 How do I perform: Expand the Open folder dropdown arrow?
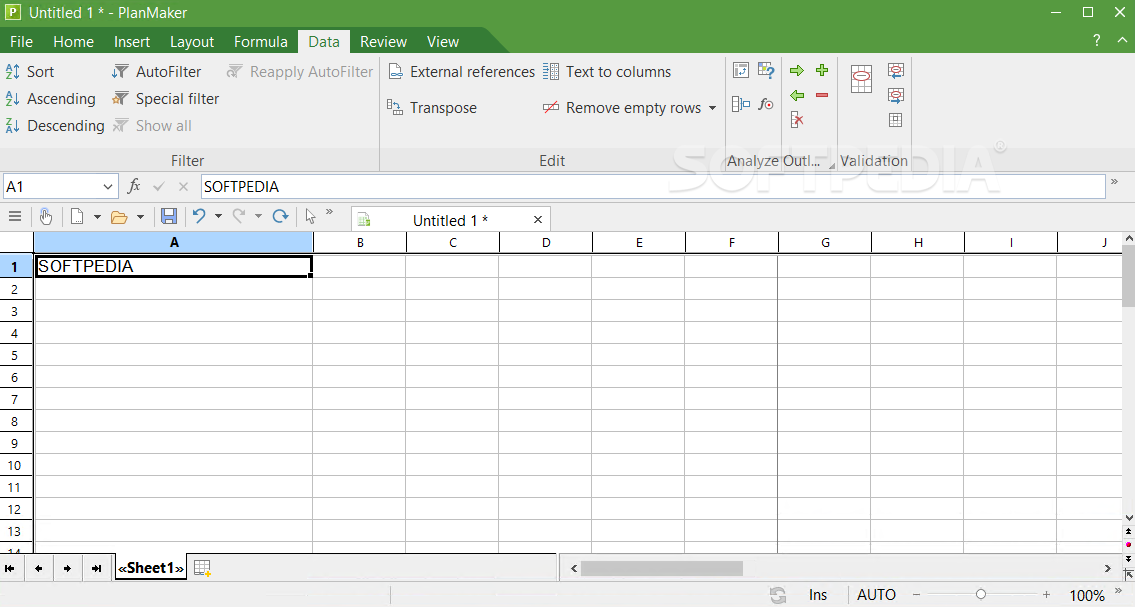tap(140, 216)
